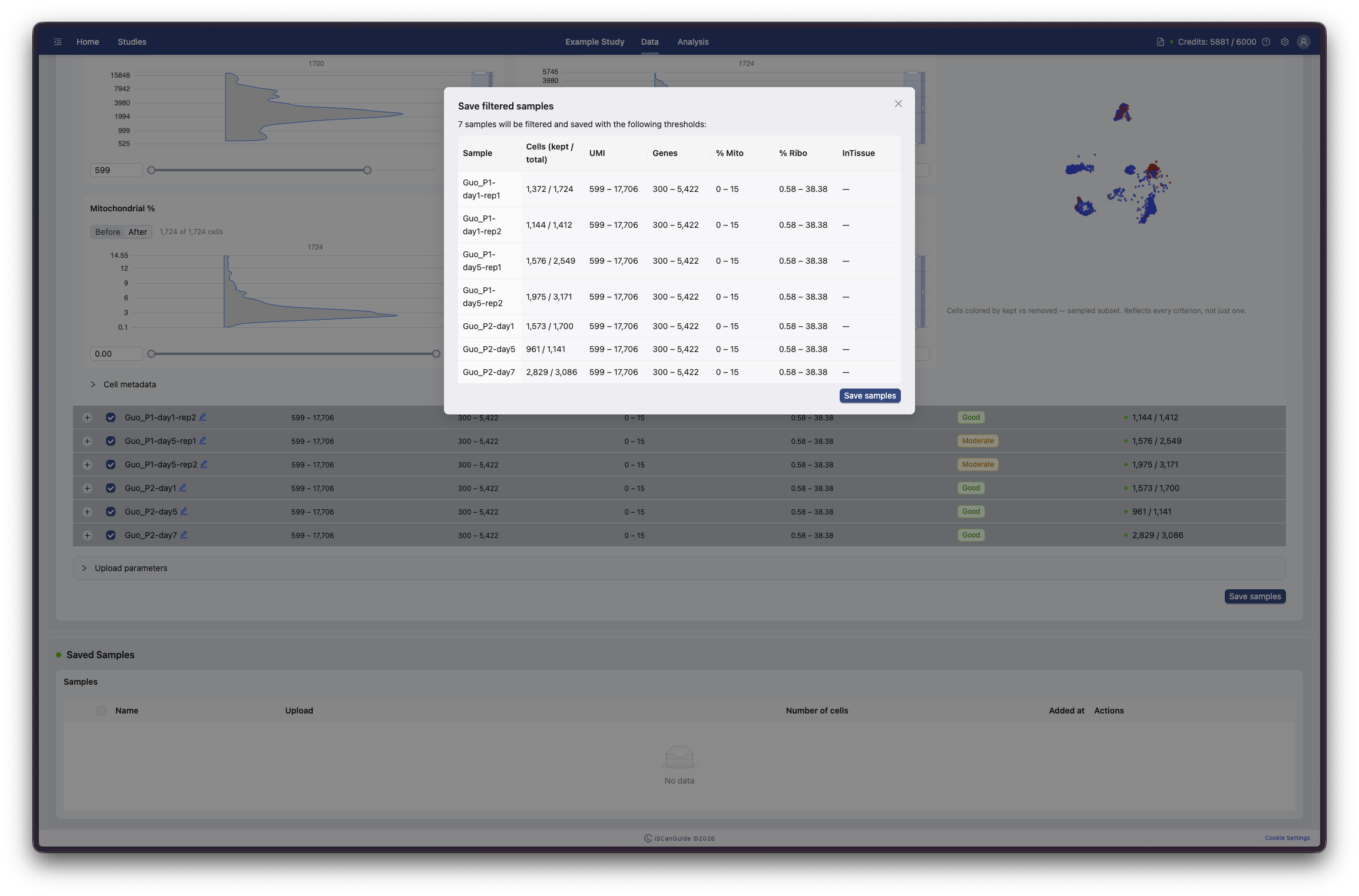Uncheck the Guo_P1-day5-rep2 checkbox
The height and width of the screenshot is (896, 1359).
111,464
